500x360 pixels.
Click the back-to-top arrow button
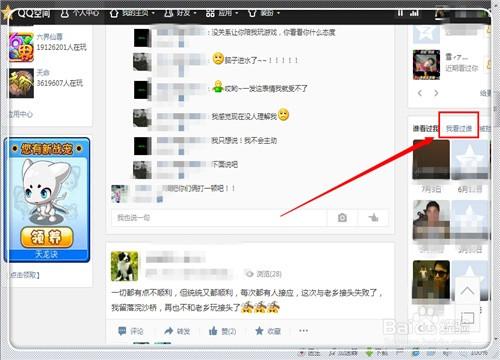[x=467, y=291]
